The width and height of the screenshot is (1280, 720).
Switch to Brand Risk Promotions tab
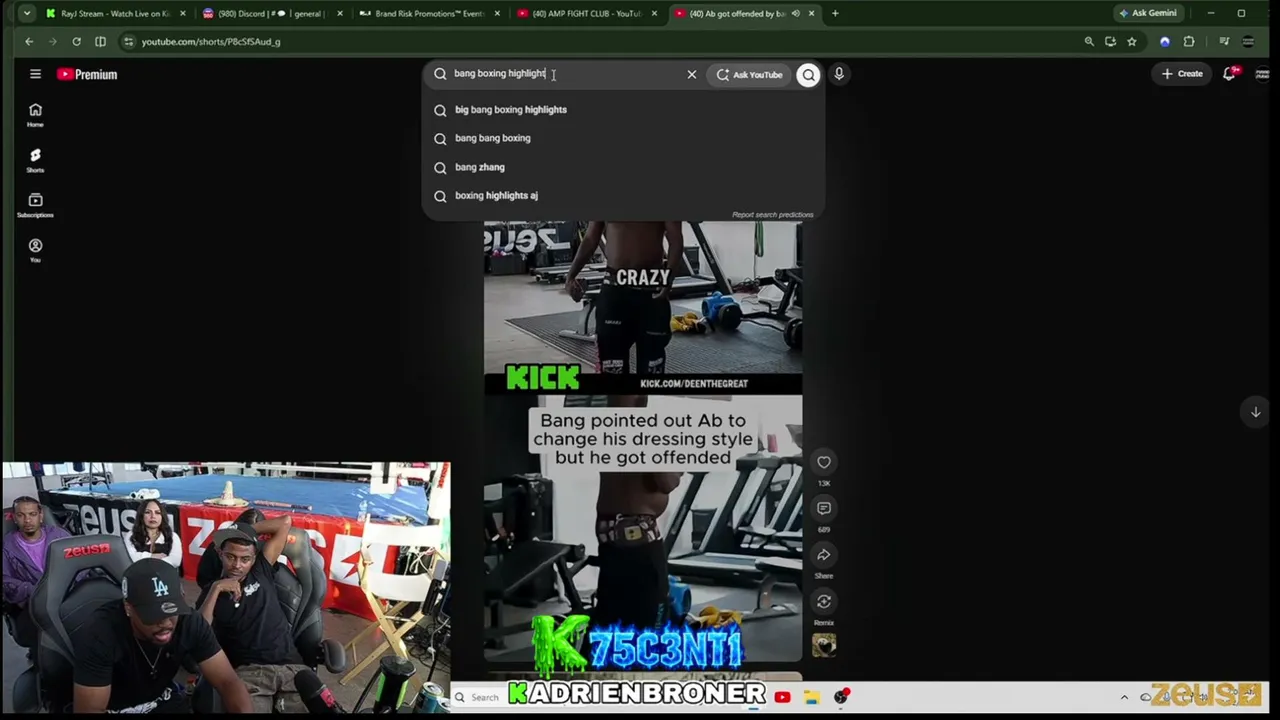pyautogui.click(x=430, y=13)
